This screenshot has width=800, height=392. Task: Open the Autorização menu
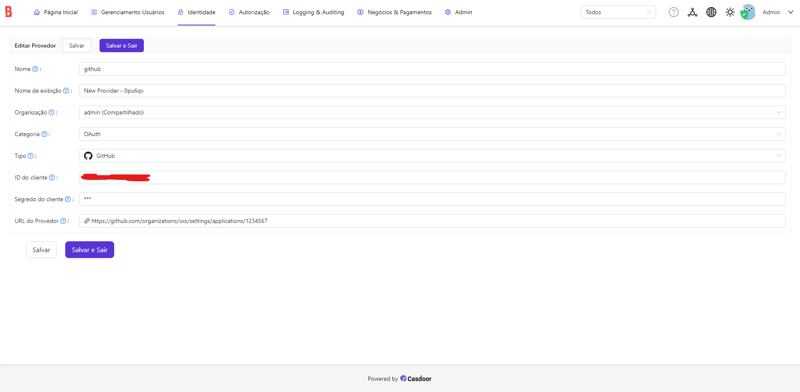point(249,12)
